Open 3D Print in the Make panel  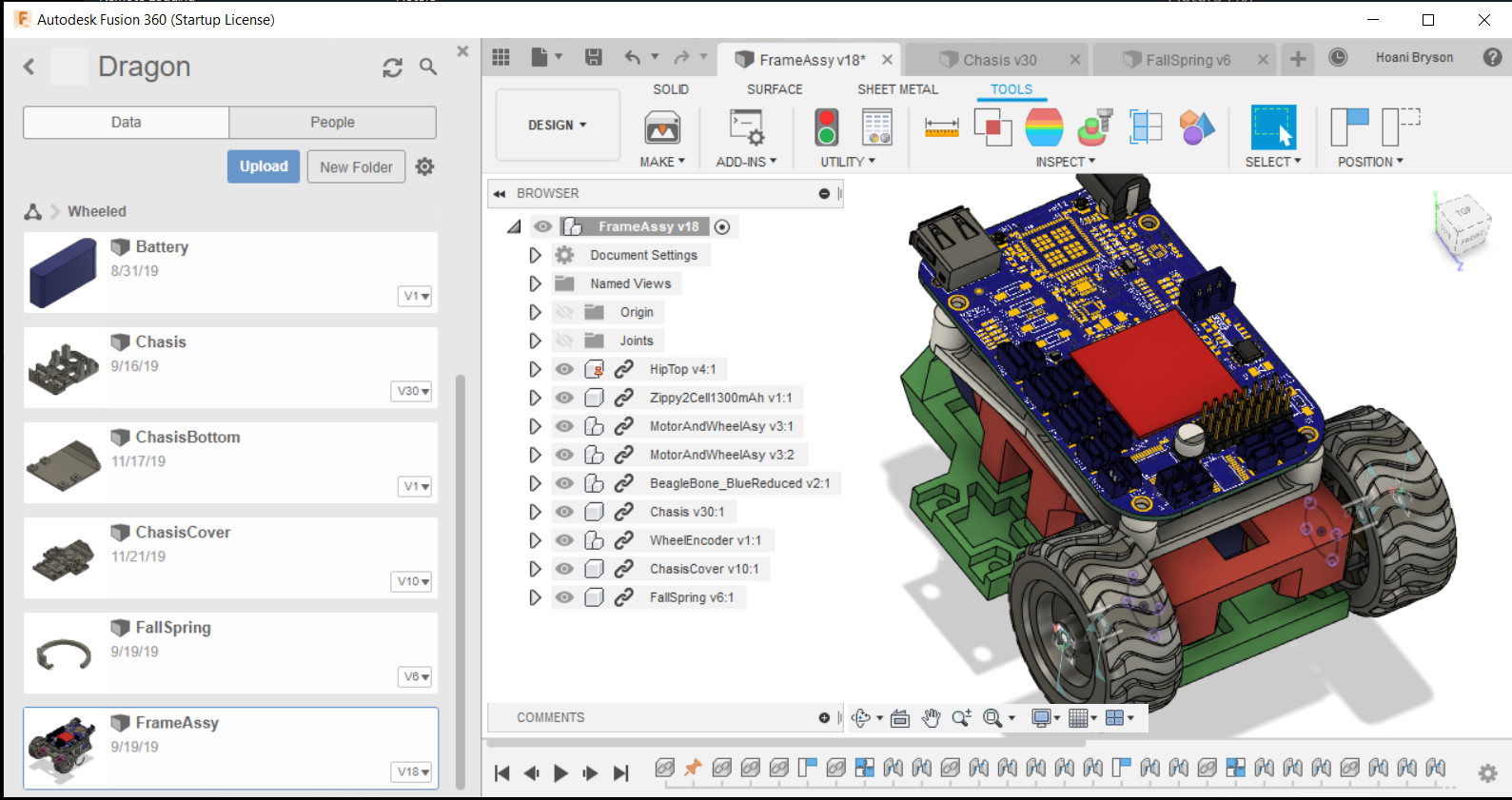662,128
